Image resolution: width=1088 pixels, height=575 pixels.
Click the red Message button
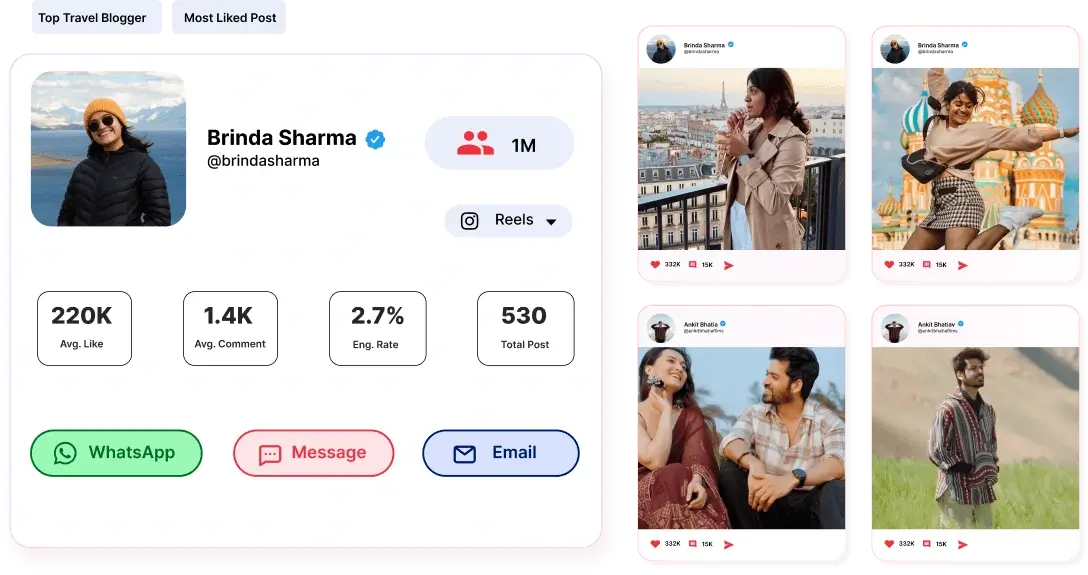click(x=314, y=453)
